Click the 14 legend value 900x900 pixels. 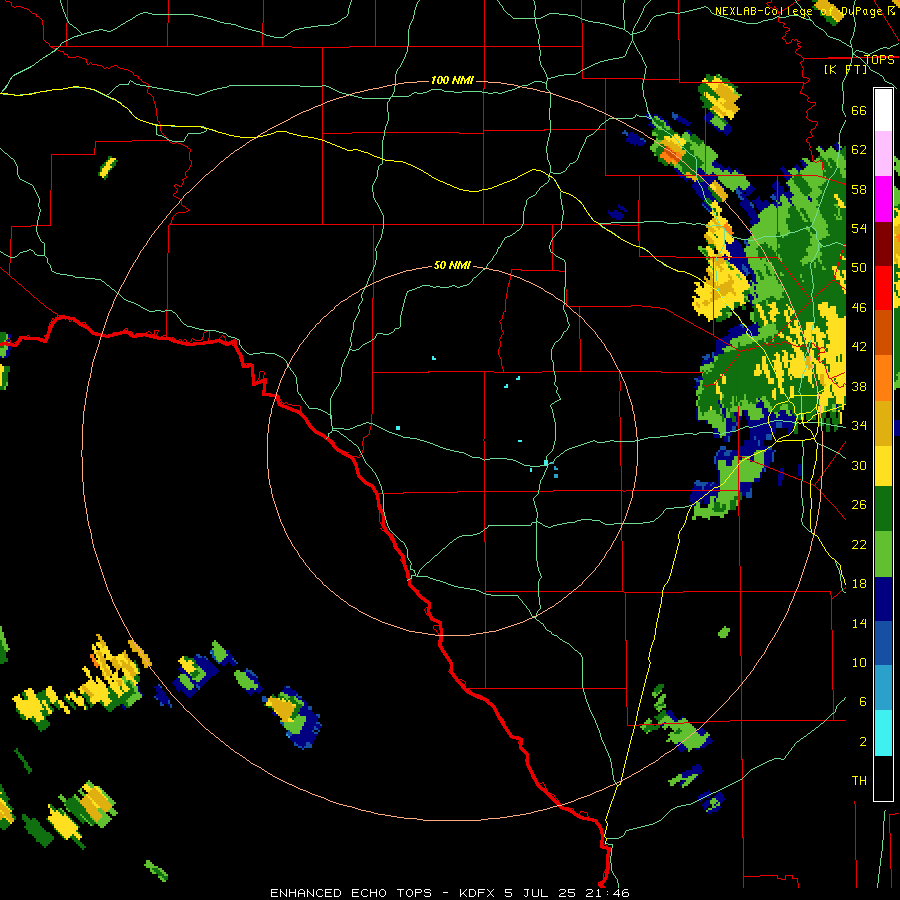(859, 623)
